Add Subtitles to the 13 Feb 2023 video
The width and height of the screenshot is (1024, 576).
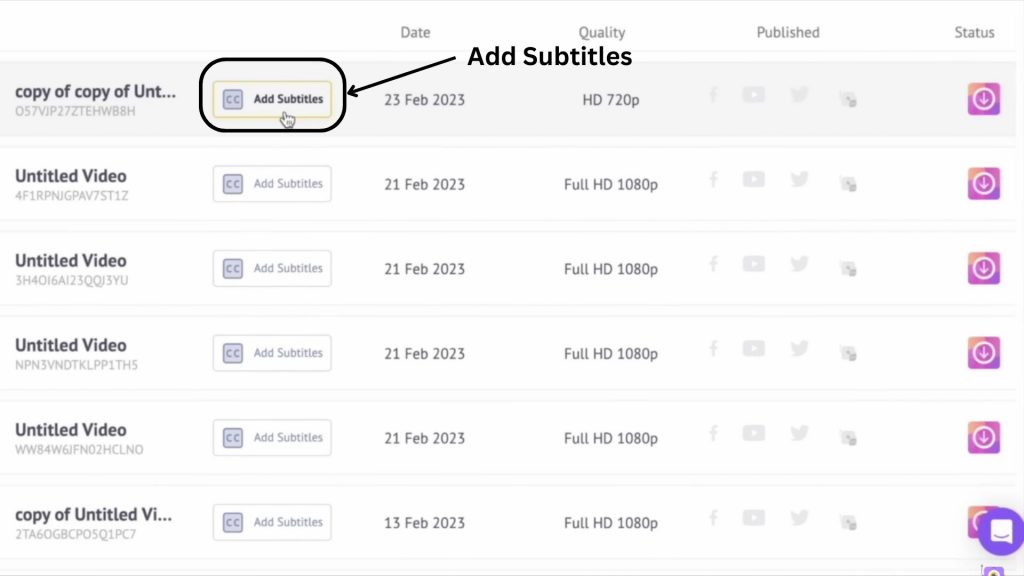click(x=272, y=522)
